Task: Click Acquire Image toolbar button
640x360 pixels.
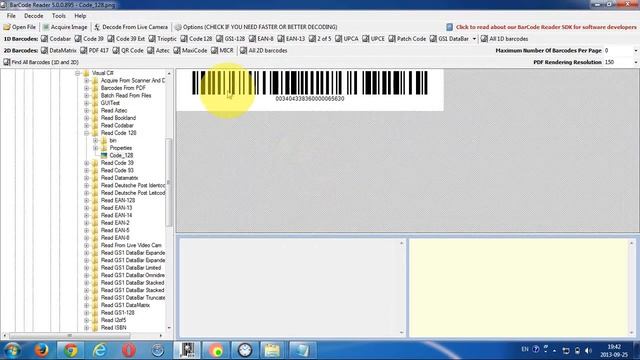Action: pos(65,27)
